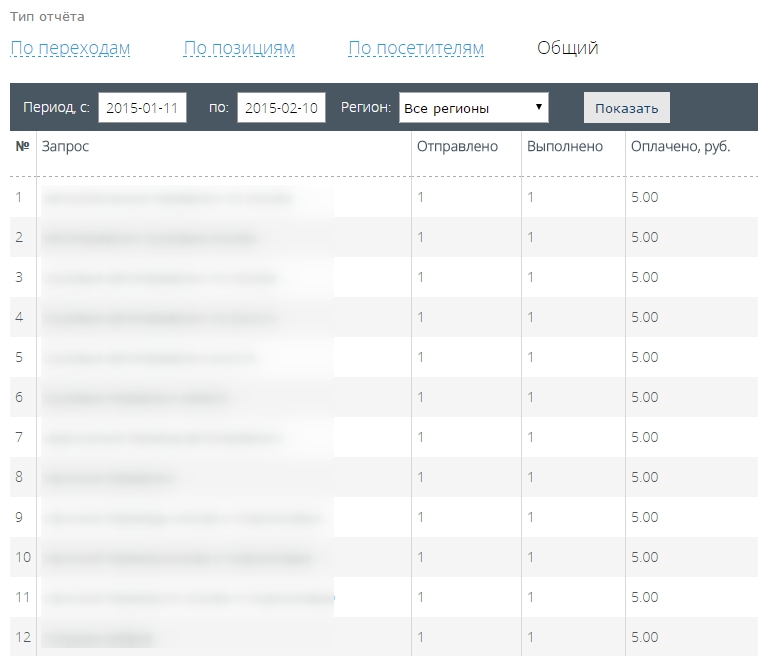Image resolution: width=770 pixels, height=656 pixels.
Task: Select the query text in row 1
Action: (168, 198)
